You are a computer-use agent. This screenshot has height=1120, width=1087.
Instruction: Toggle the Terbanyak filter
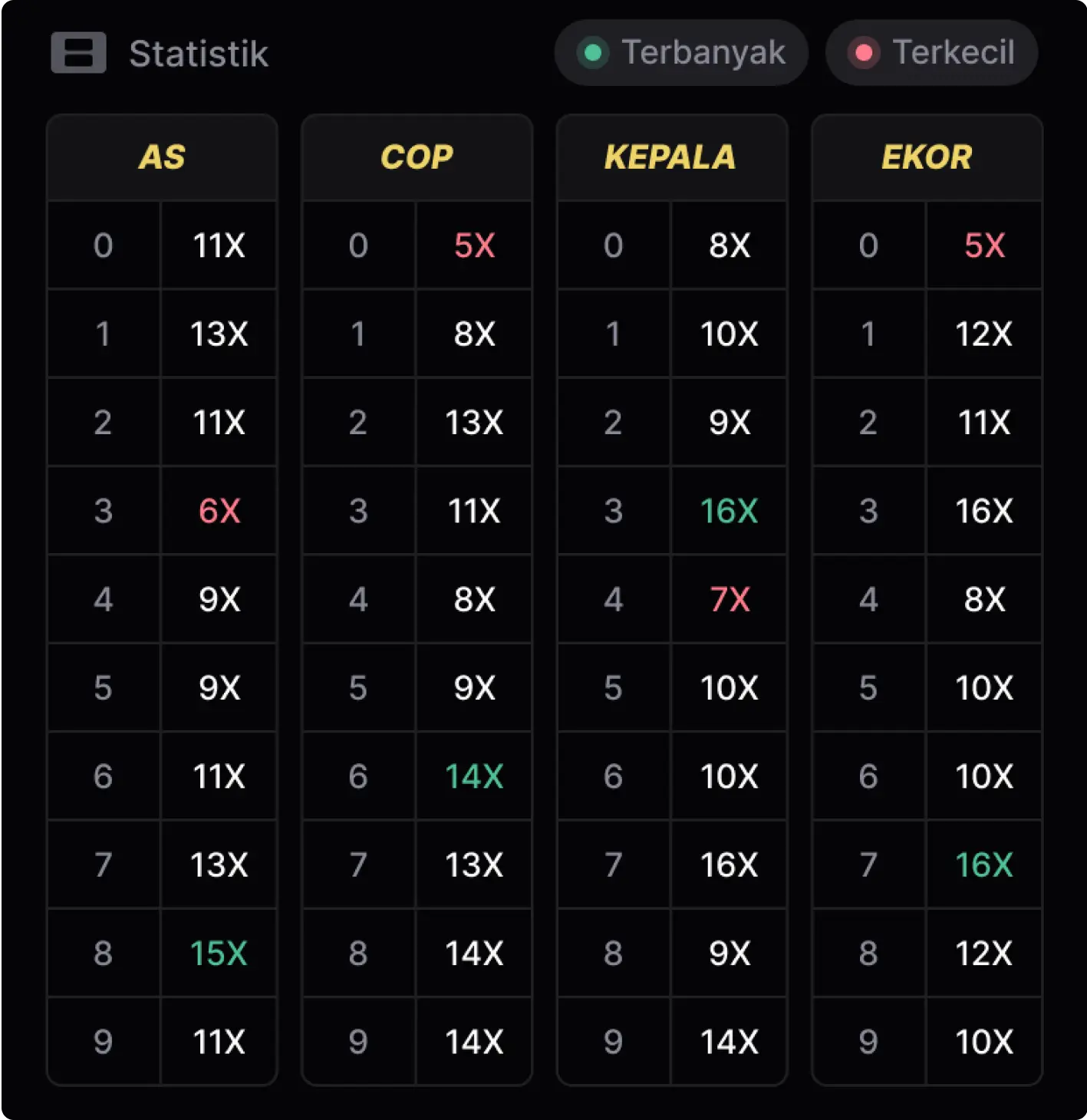click(x=680, y=53)
